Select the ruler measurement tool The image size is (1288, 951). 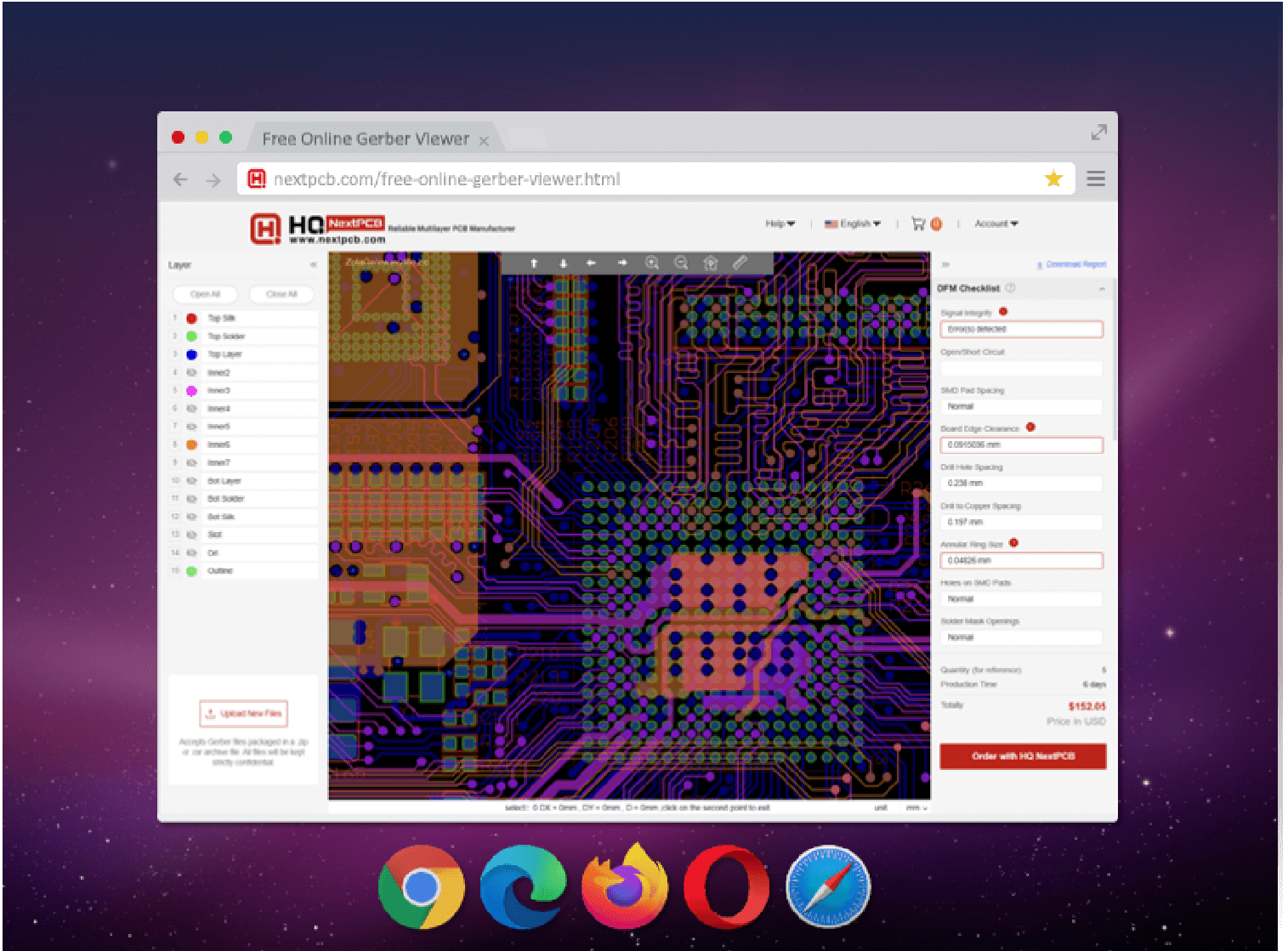coord(740,263)
